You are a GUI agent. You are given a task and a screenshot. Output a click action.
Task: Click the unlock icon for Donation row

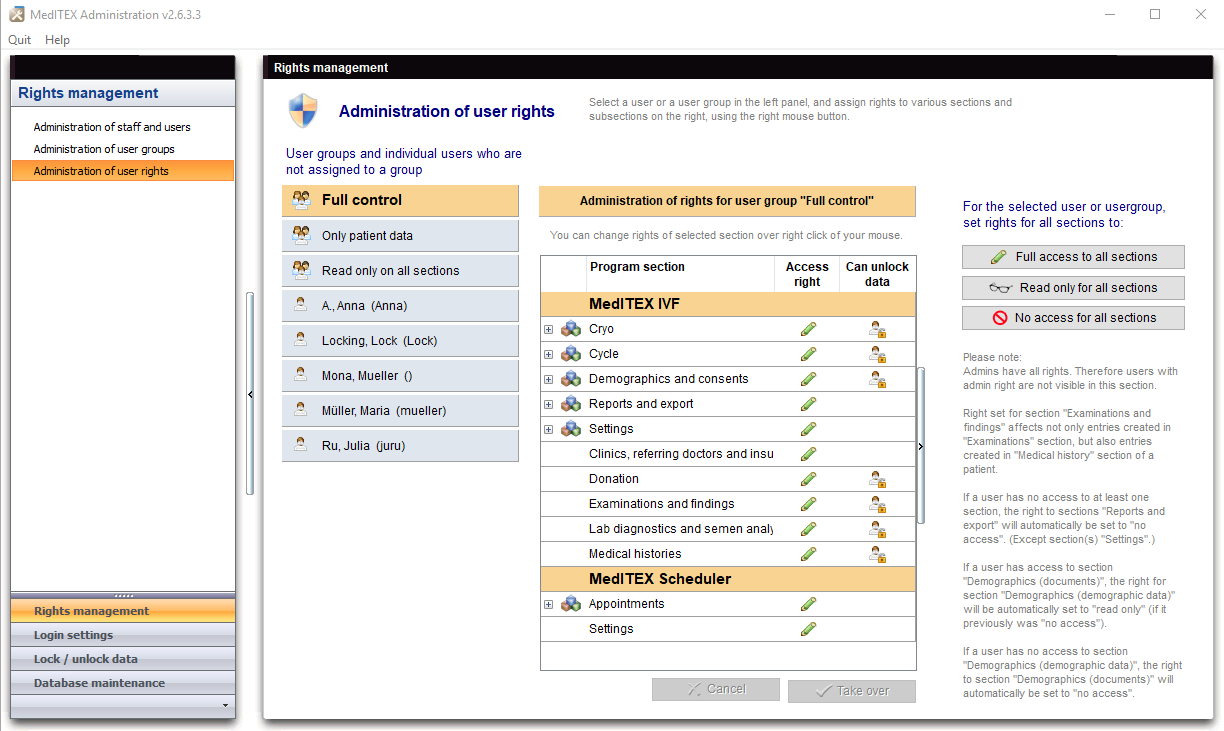pyautogui.click(x=877, y=479)
